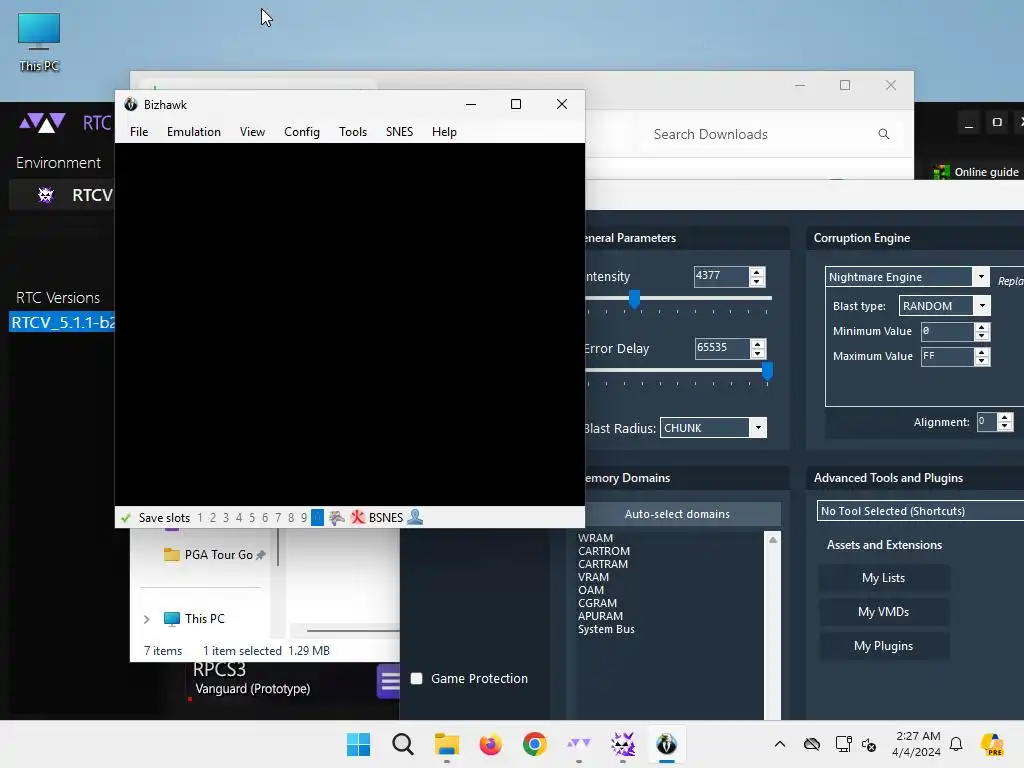Click Auto-select domains button
Viewport: 1024px width, 768px height.
(677, 514)
